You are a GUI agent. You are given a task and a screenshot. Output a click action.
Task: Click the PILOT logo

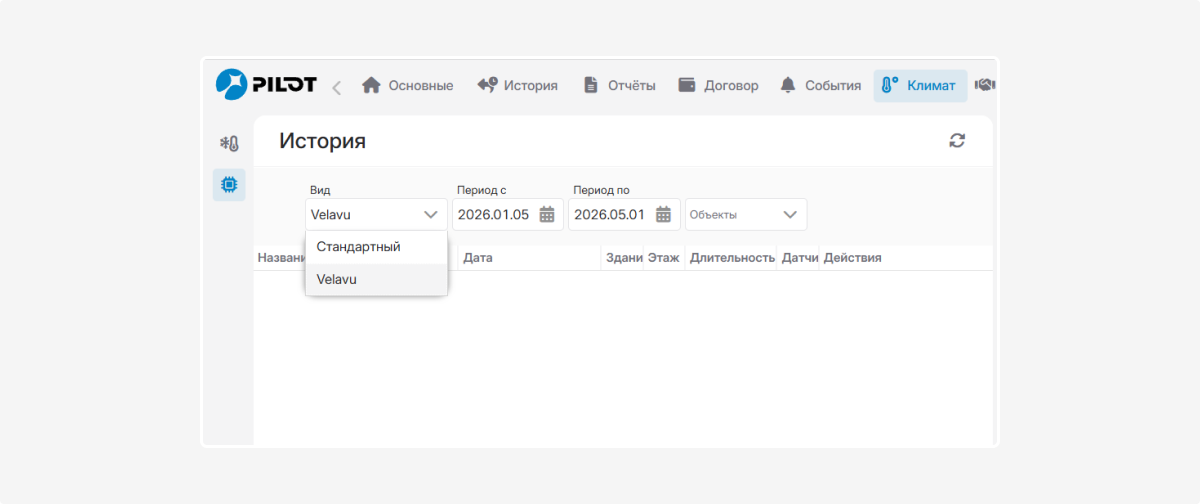266,85
